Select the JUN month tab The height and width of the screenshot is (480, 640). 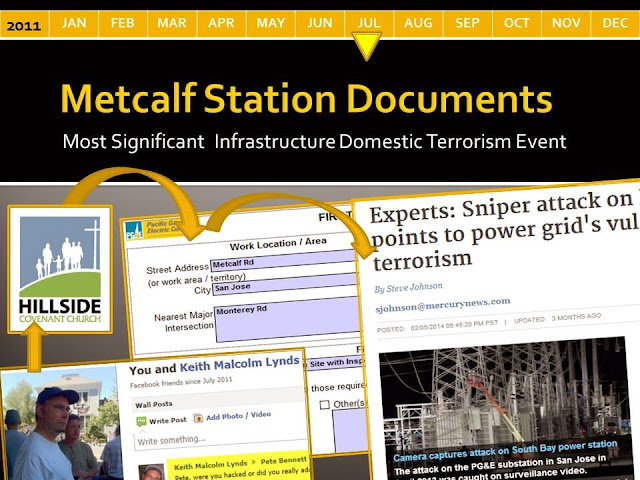tap(320, 23)
